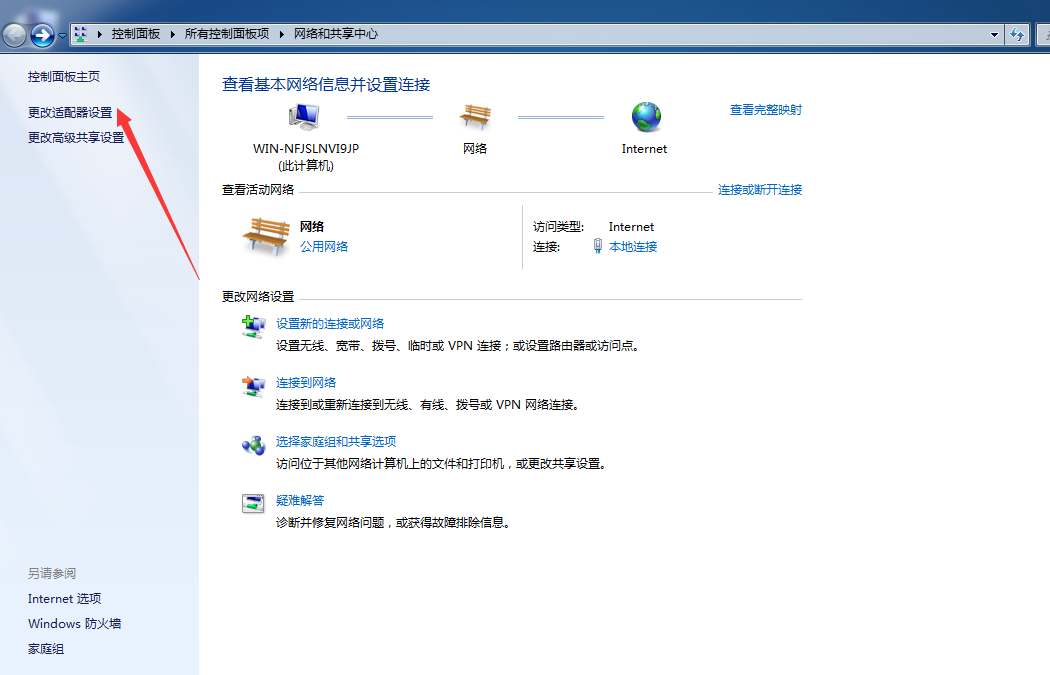Open the Internet globe icon
This screenshot has height=675, width=1050.
tap(644, 116)
